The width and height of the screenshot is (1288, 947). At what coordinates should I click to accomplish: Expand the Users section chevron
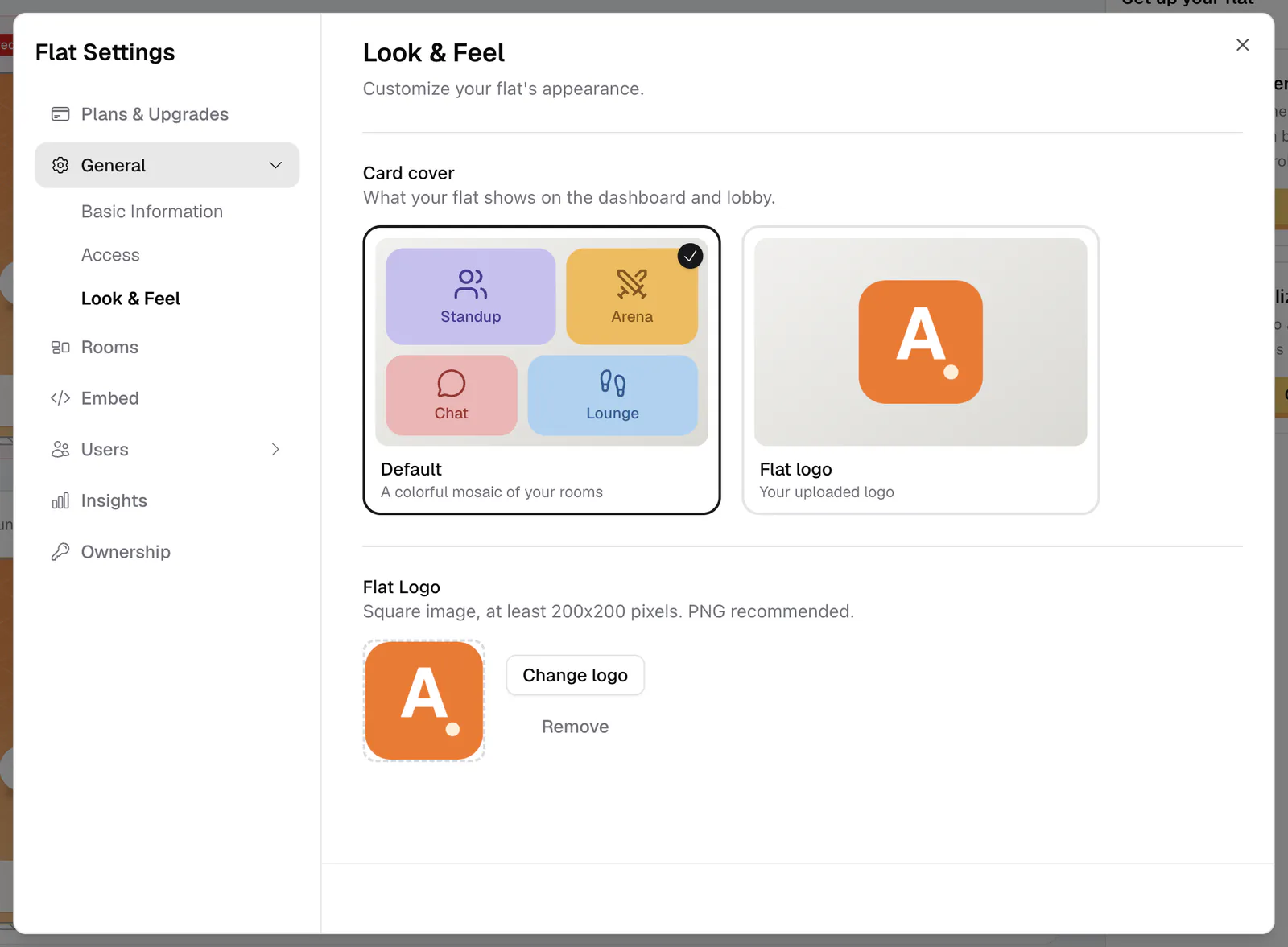275,449
